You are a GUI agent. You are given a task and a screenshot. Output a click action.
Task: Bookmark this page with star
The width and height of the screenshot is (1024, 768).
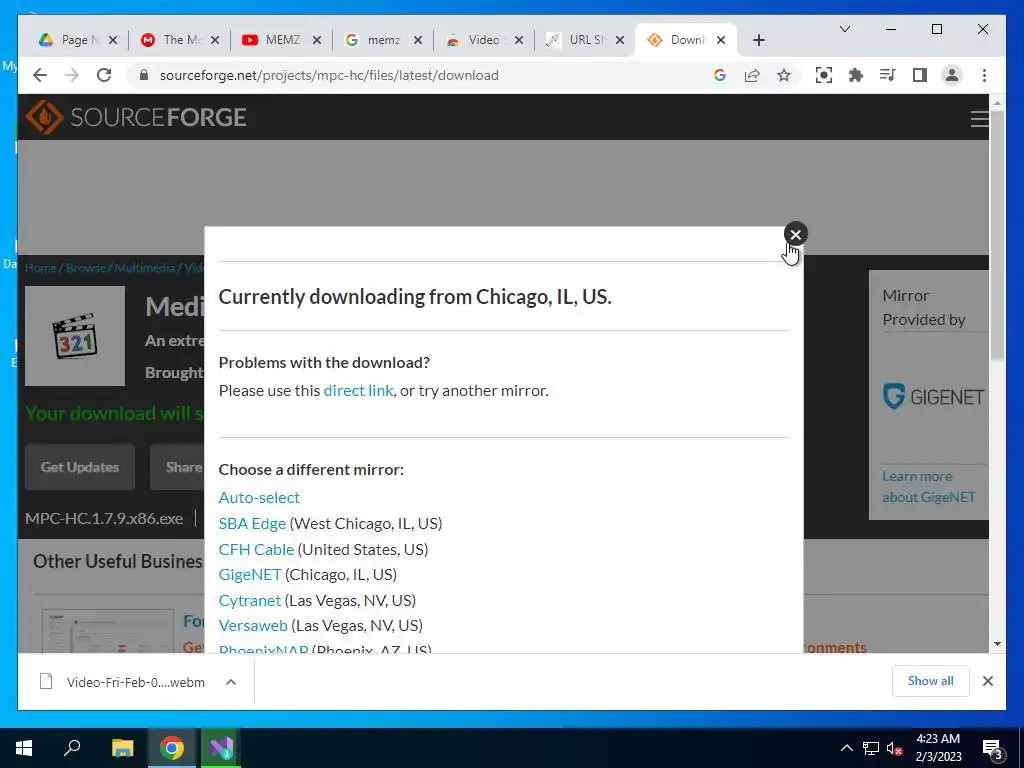[x=784, y=75]
